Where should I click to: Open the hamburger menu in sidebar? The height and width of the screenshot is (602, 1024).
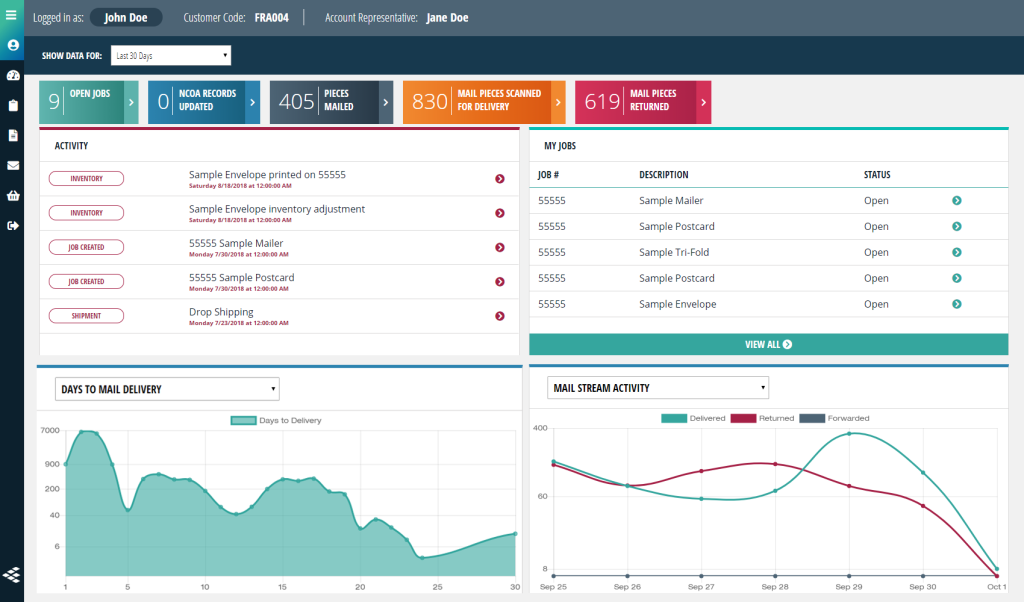click(12, 15)
